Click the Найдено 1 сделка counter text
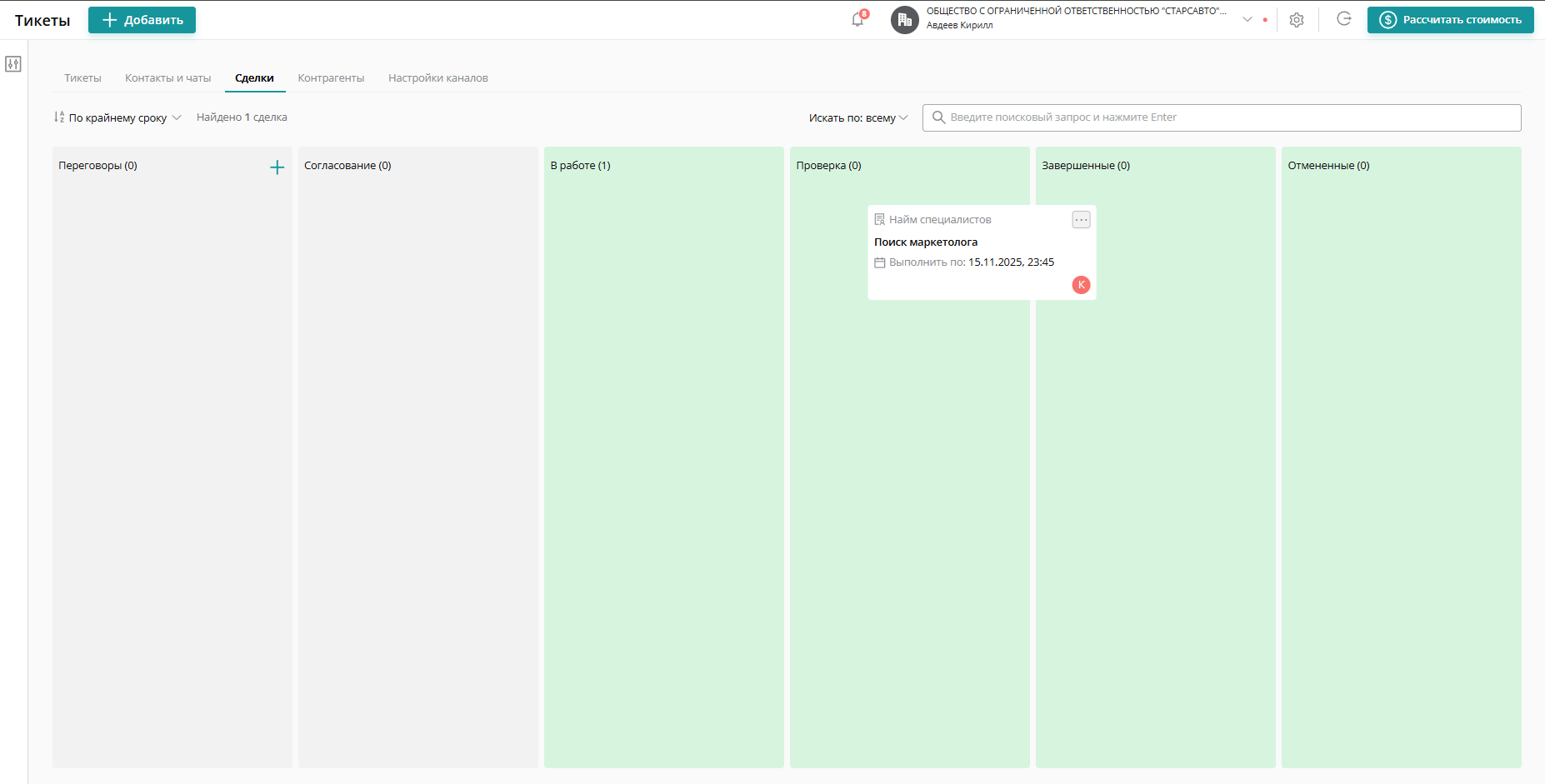 (x=242, y=117)
